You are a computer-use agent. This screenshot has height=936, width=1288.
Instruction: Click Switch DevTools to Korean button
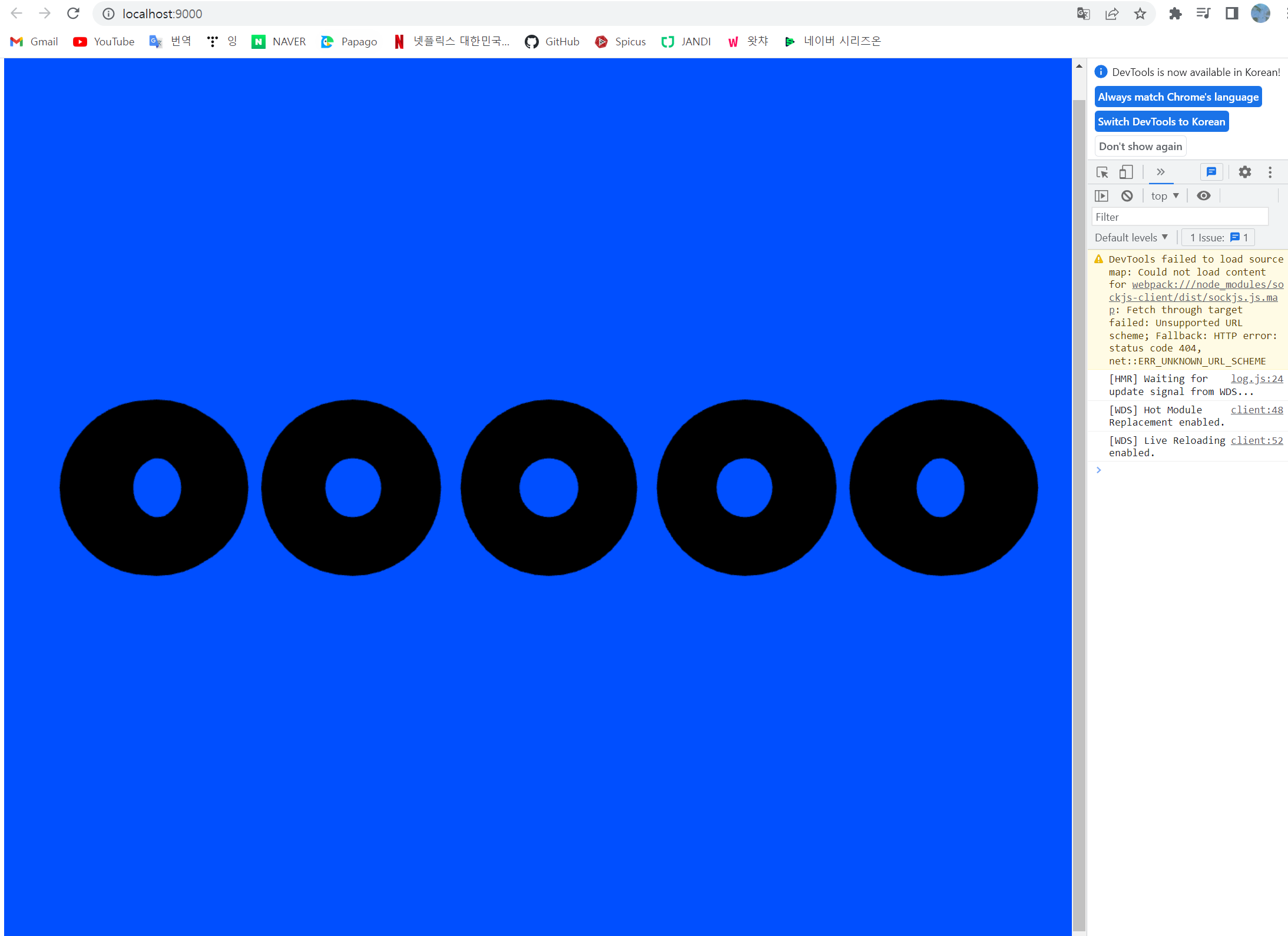[x=1161, y=122]
